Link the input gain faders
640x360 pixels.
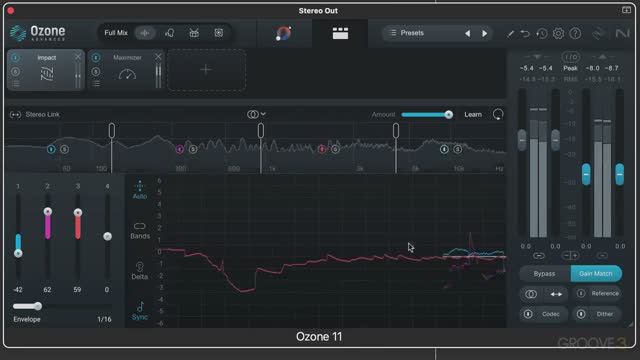pos(539,256)
